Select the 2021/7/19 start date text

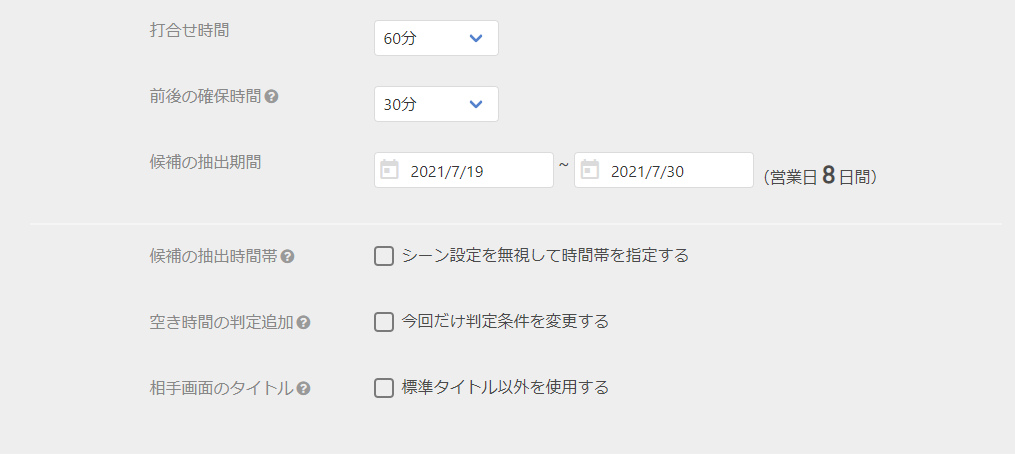(x=447, y=172)
